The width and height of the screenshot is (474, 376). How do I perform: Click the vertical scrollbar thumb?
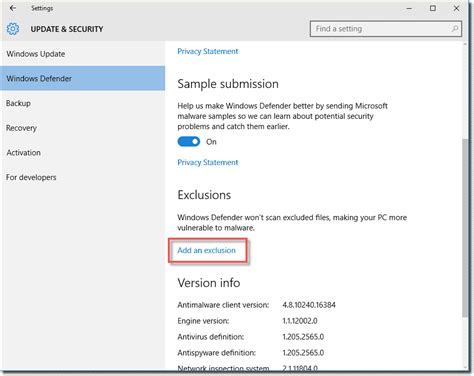pyautogui.click(x=465, y=228)
